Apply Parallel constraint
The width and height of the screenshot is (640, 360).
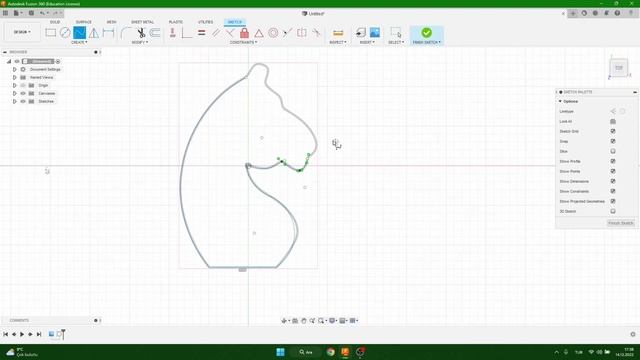point(216,33)
